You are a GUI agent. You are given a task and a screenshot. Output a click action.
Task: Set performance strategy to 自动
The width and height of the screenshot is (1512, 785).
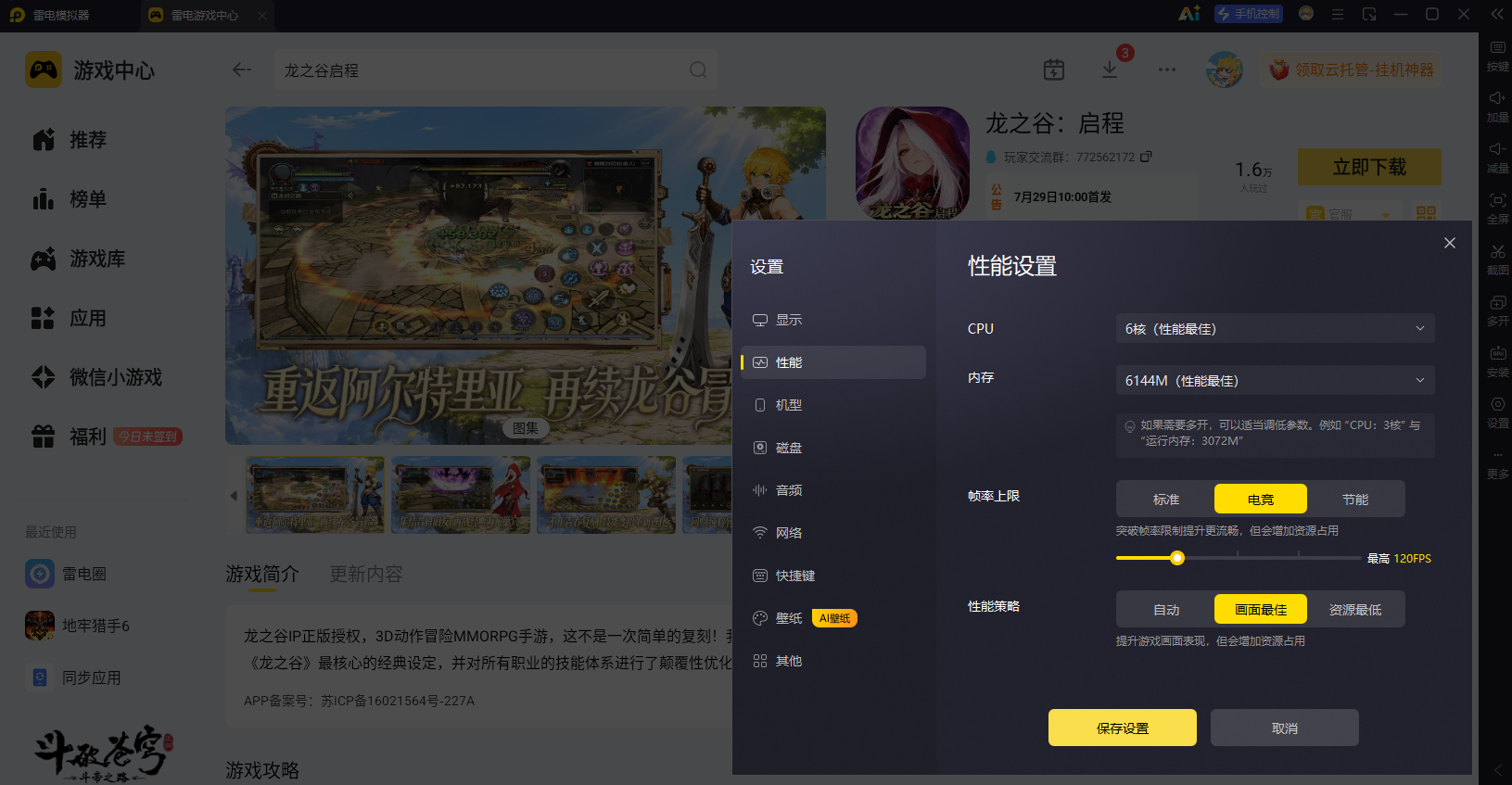pos(1165,610)
